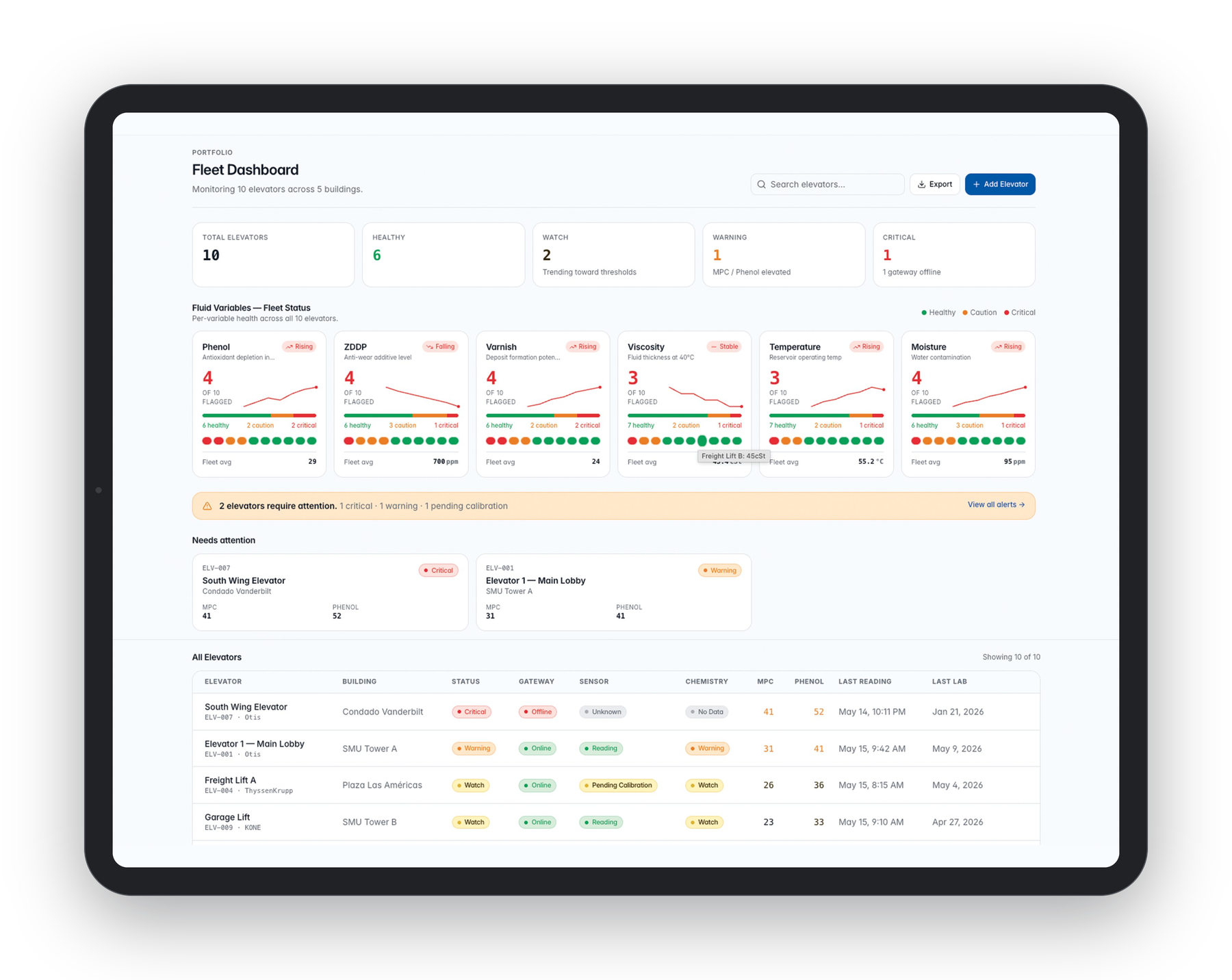Click the Rising trend badge on Temperature card
Viewport: 1232px width, 980px height.
point(867,346)
